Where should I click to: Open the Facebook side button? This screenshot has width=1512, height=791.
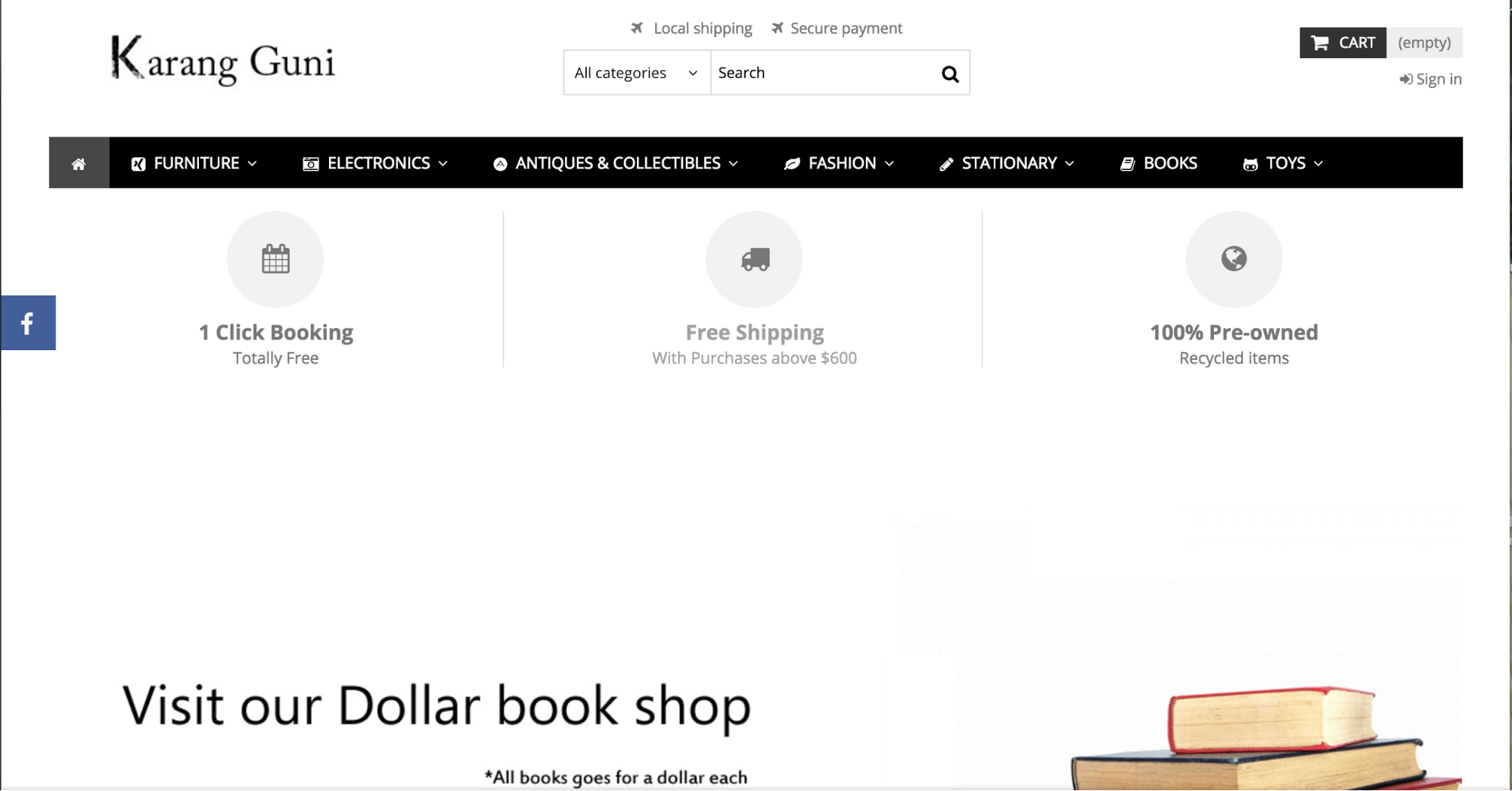click(28, 323)
